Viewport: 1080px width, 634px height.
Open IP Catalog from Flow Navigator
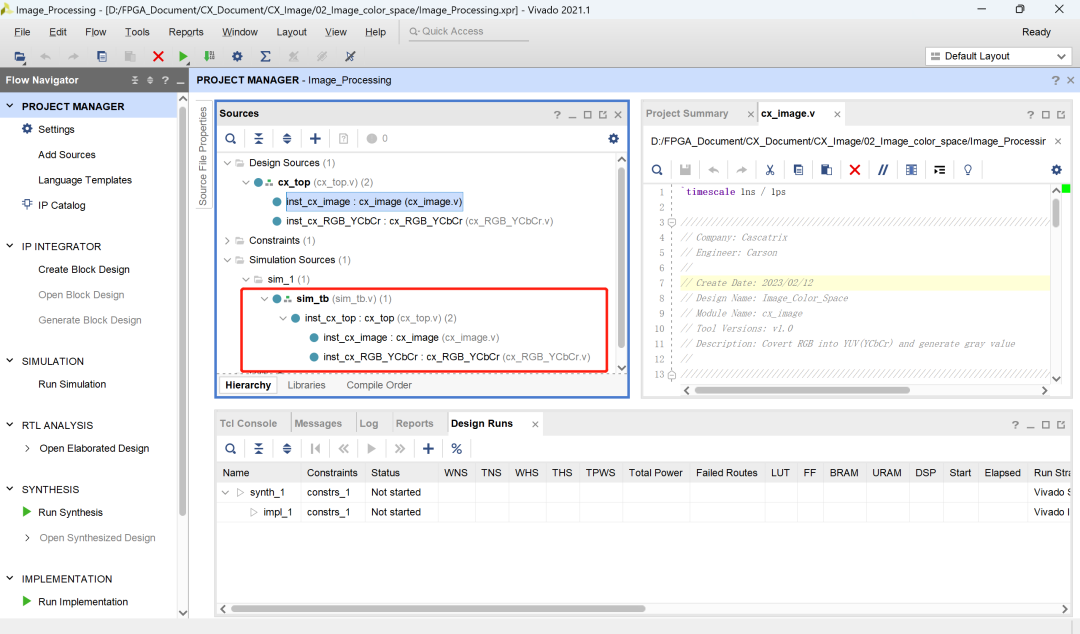61,205
